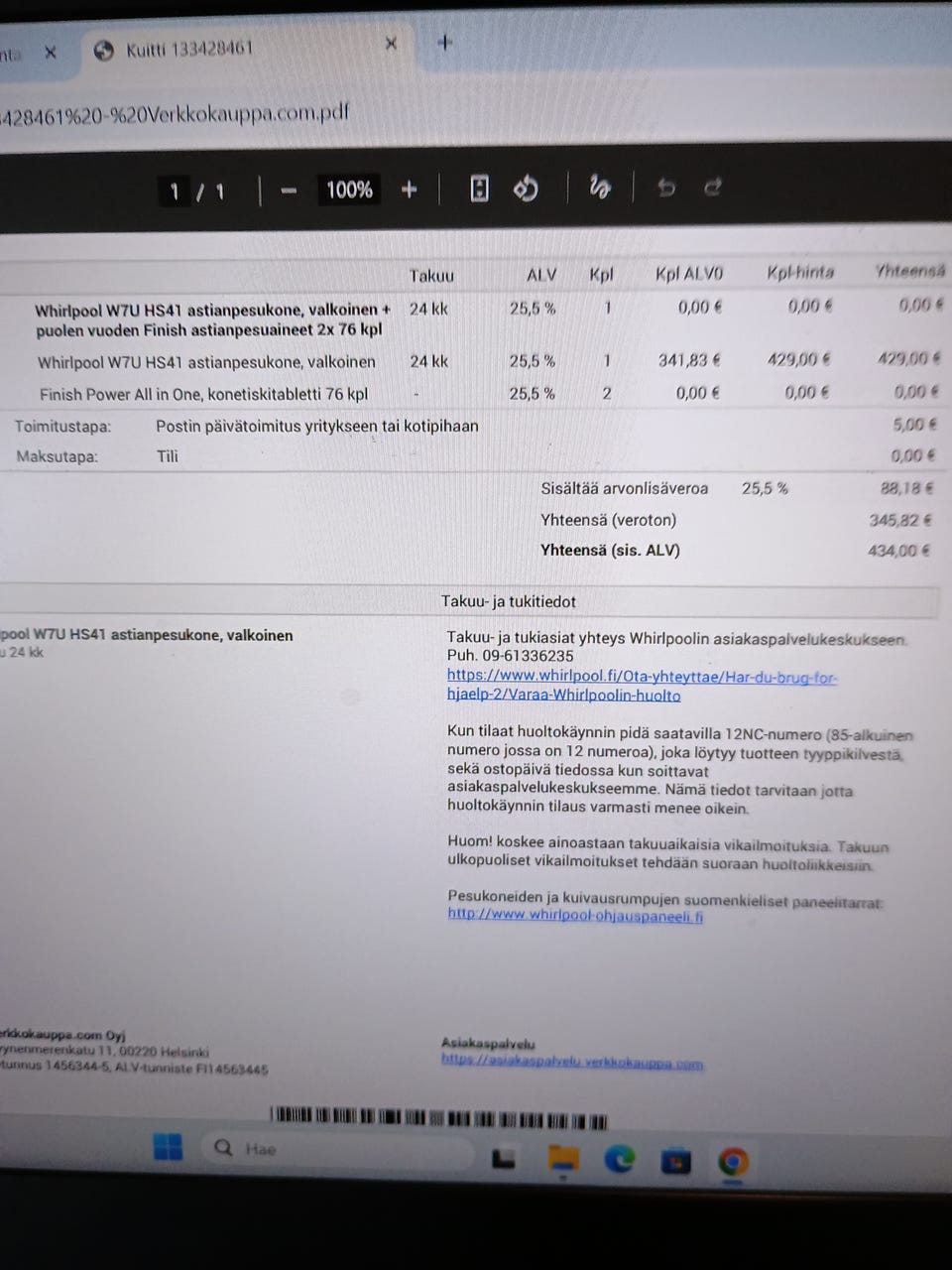Switch to Google Chrome on taskbar

(733, 1161)
